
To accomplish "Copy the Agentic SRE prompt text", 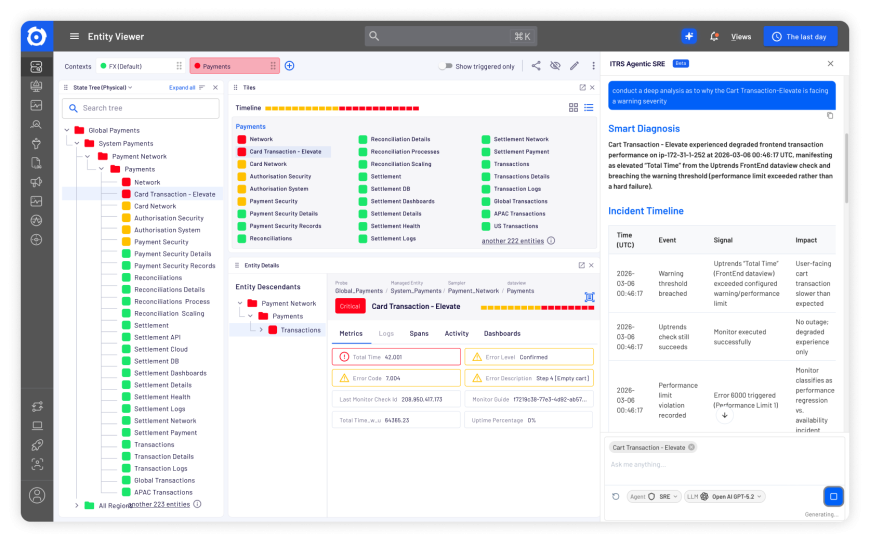I will pyautogui.click(x=830, y=115).
